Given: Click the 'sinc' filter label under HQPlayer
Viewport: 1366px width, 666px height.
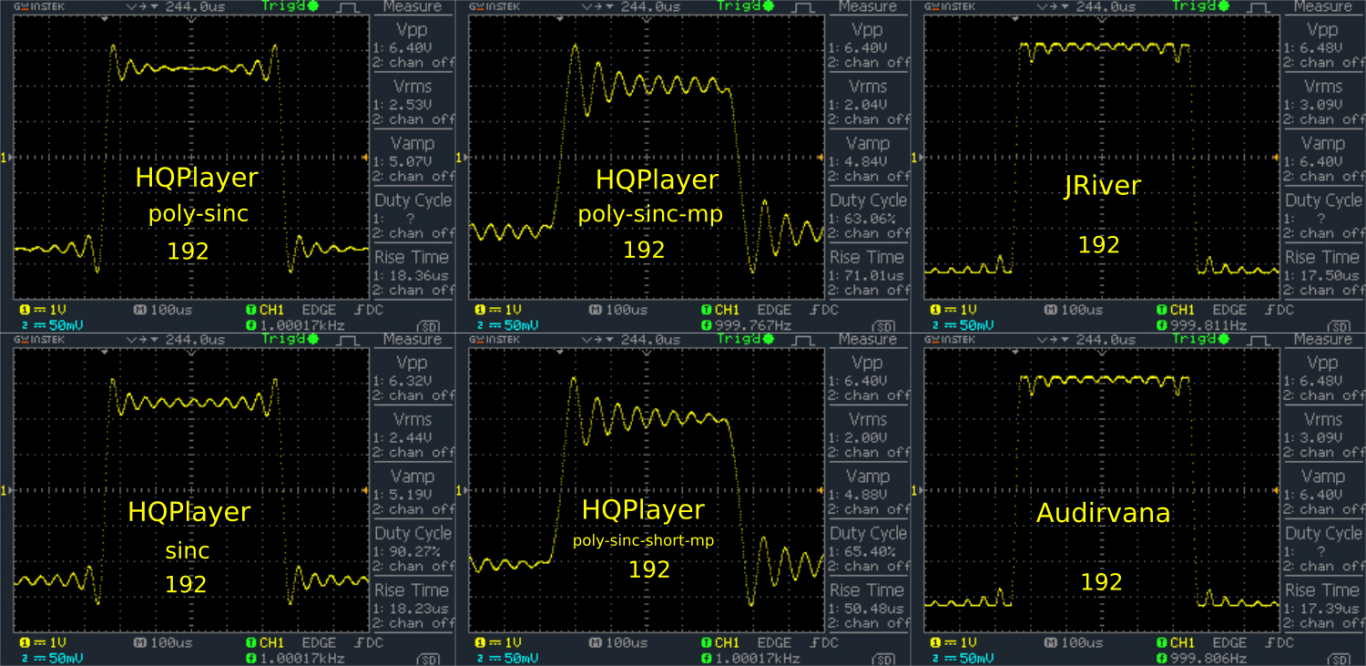Looking at the screenshot, I should 188,550.
